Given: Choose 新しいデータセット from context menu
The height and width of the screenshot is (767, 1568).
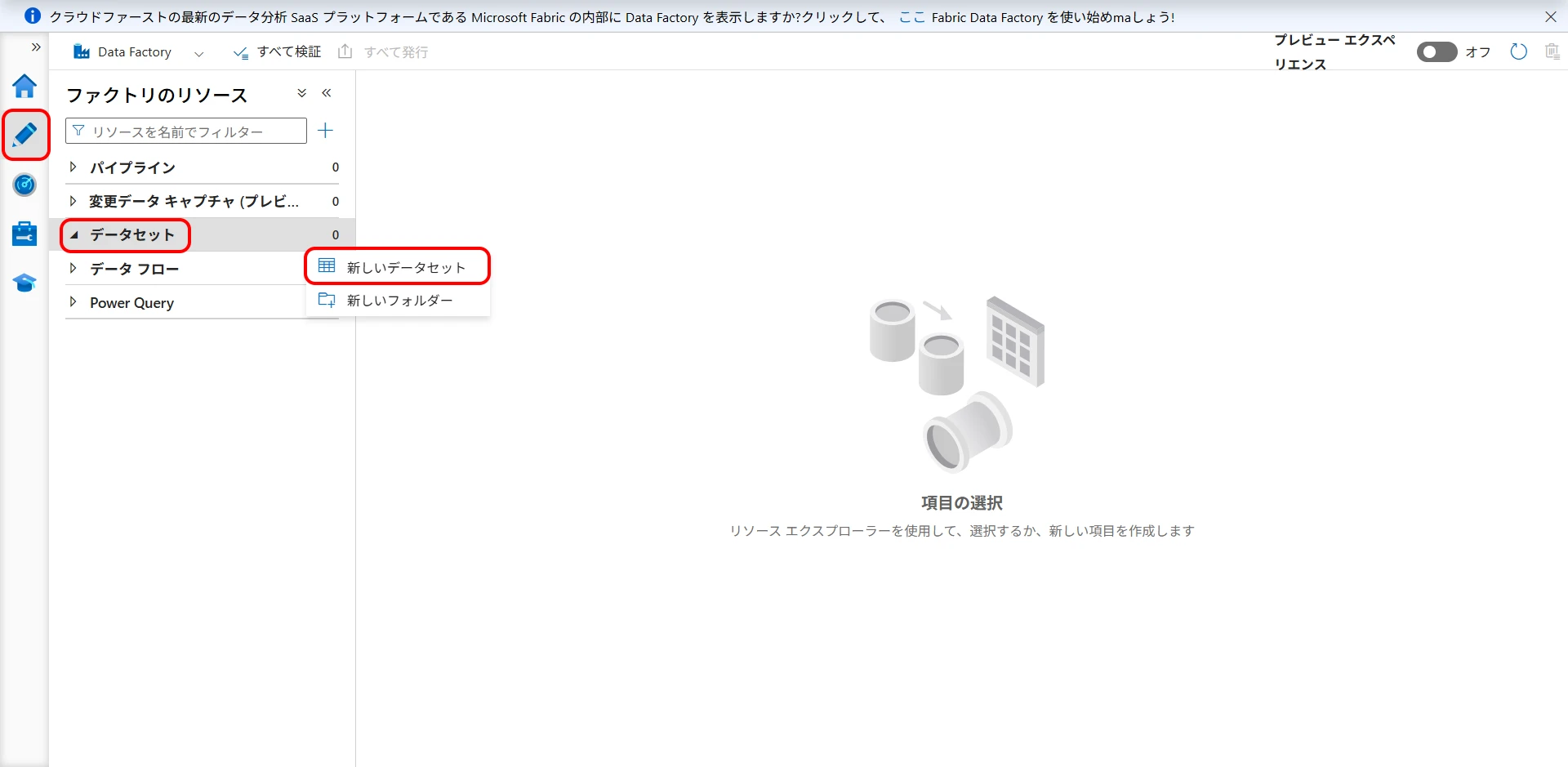Looking at the screenshot, I should (405, 267).
